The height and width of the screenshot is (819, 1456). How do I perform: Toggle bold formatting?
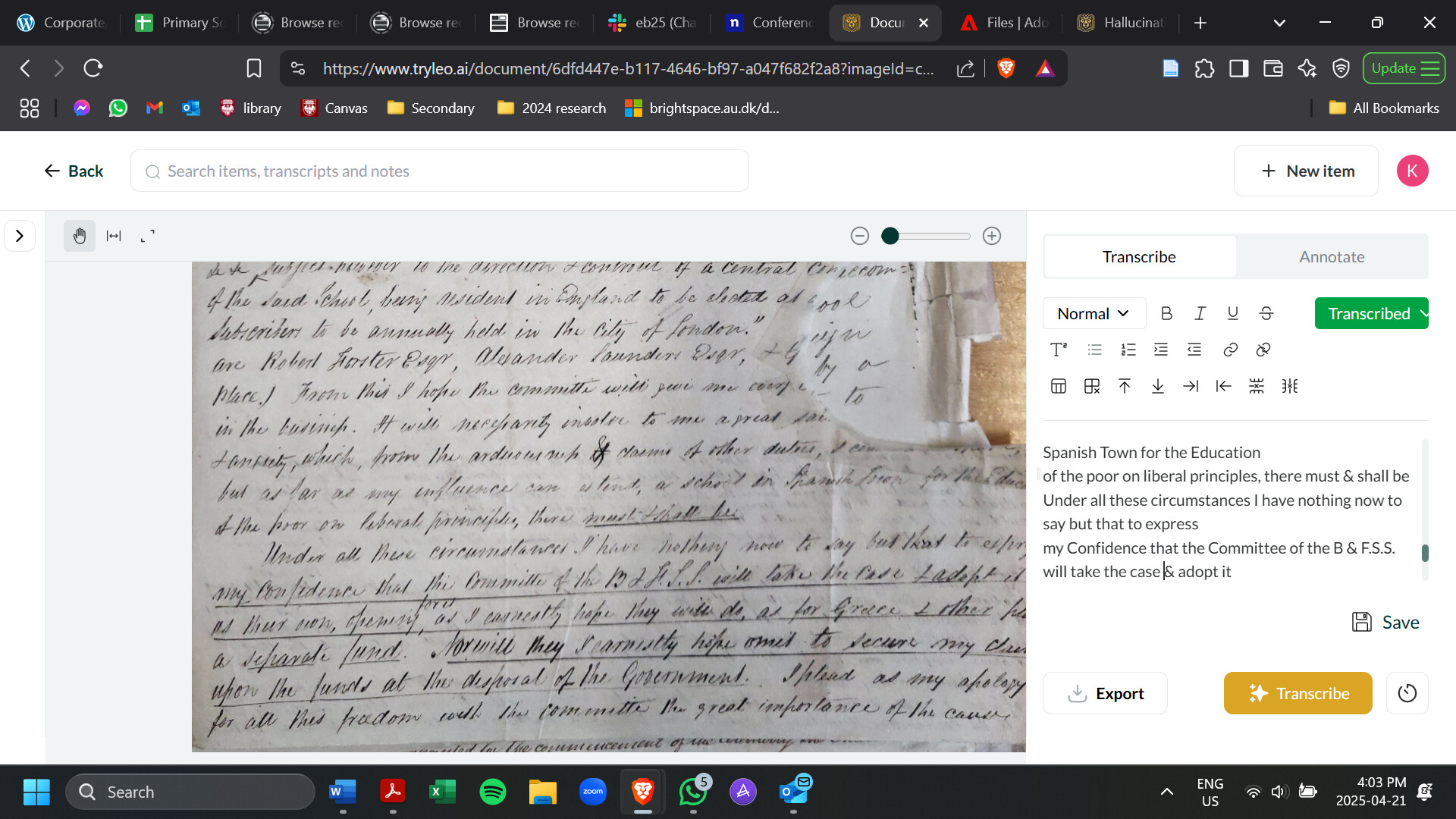(x=1166, y=313)
